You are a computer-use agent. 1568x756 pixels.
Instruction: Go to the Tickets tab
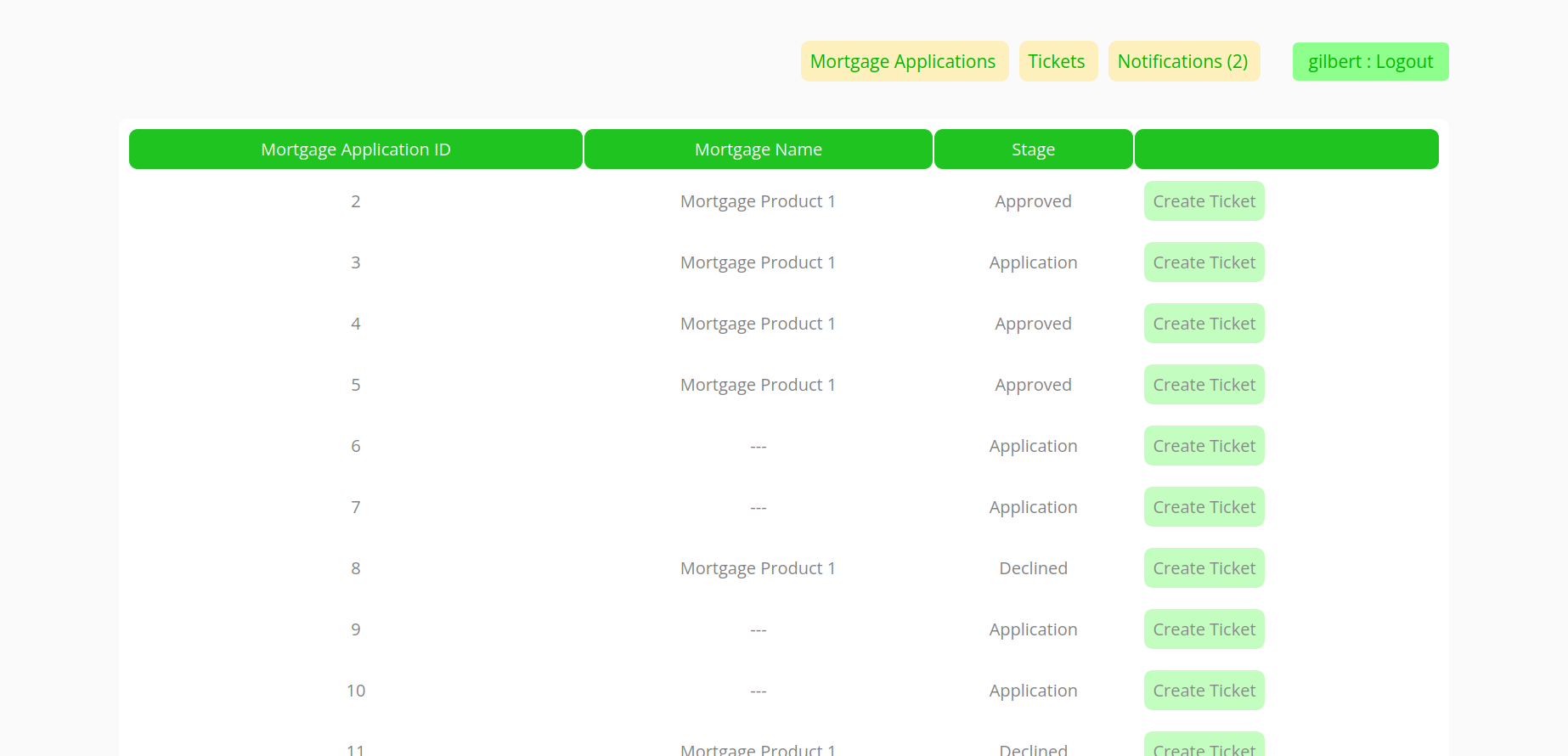(1058, 61)
